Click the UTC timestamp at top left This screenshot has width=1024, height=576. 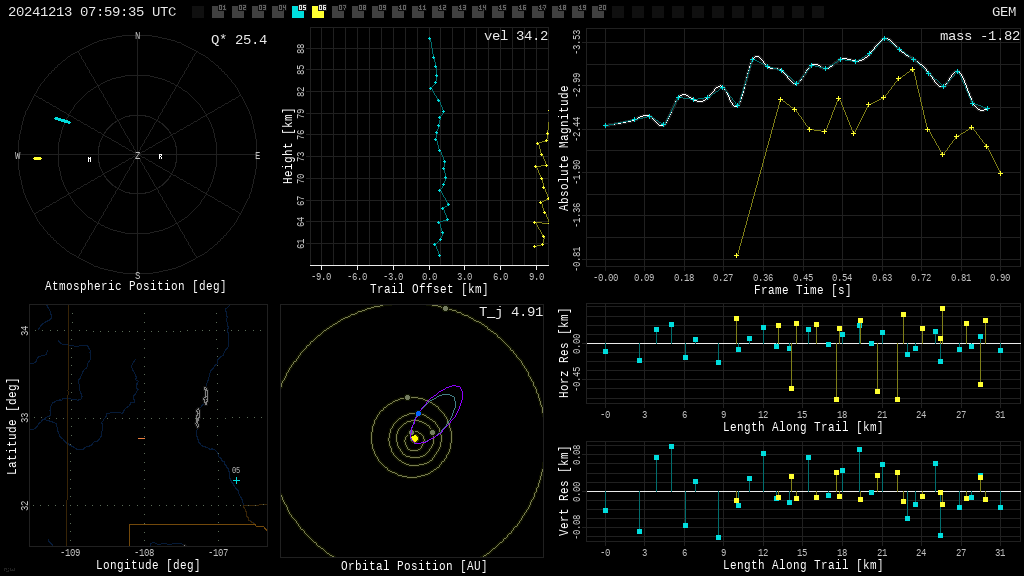click(x=92, y=12)
